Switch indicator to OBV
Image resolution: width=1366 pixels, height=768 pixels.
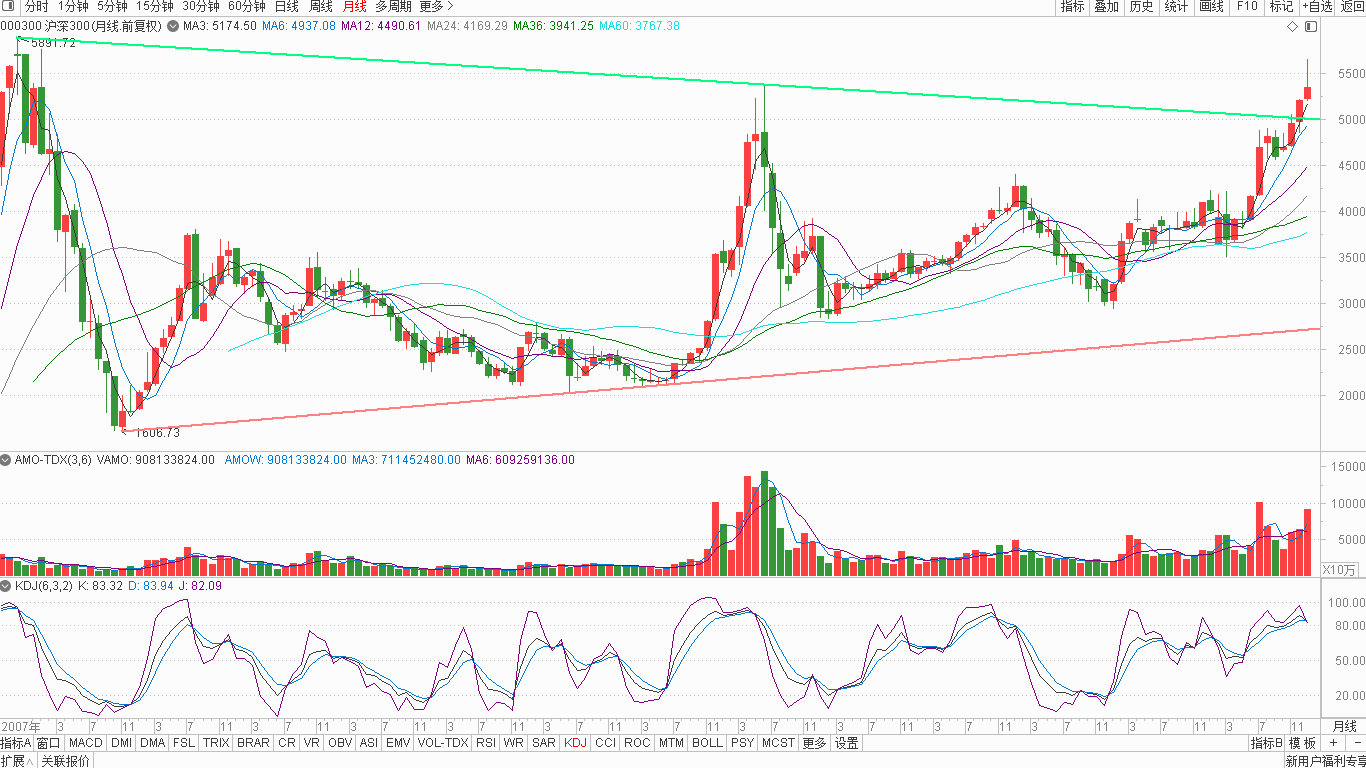coord(340,743)
